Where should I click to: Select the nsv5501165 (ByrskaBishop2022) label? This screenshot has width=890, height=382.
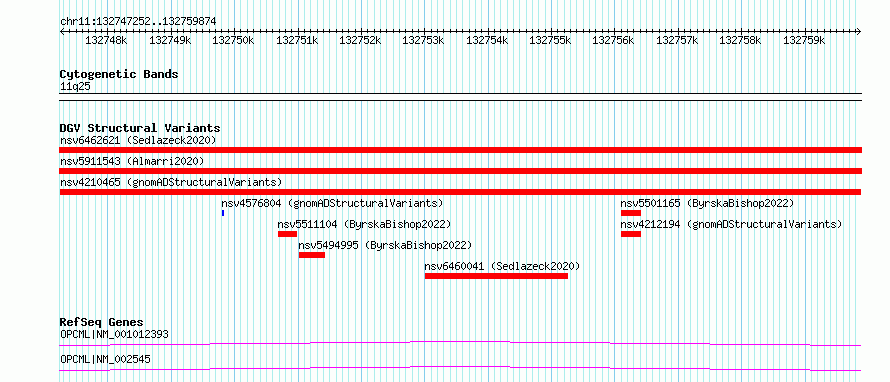click(x=707, y=203)
